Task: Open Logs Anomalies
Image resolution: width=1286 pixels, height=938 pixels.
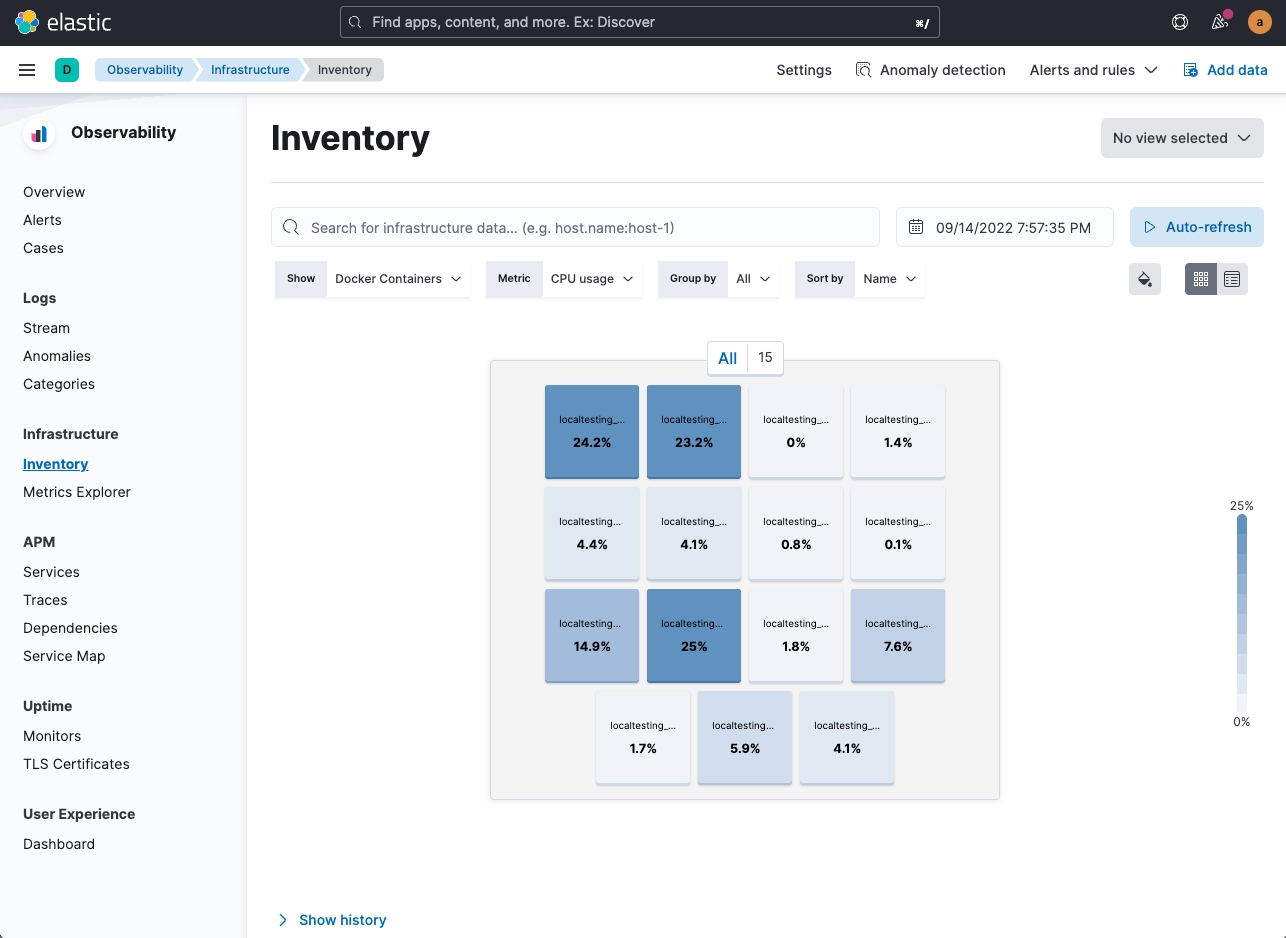Action: 57,356
